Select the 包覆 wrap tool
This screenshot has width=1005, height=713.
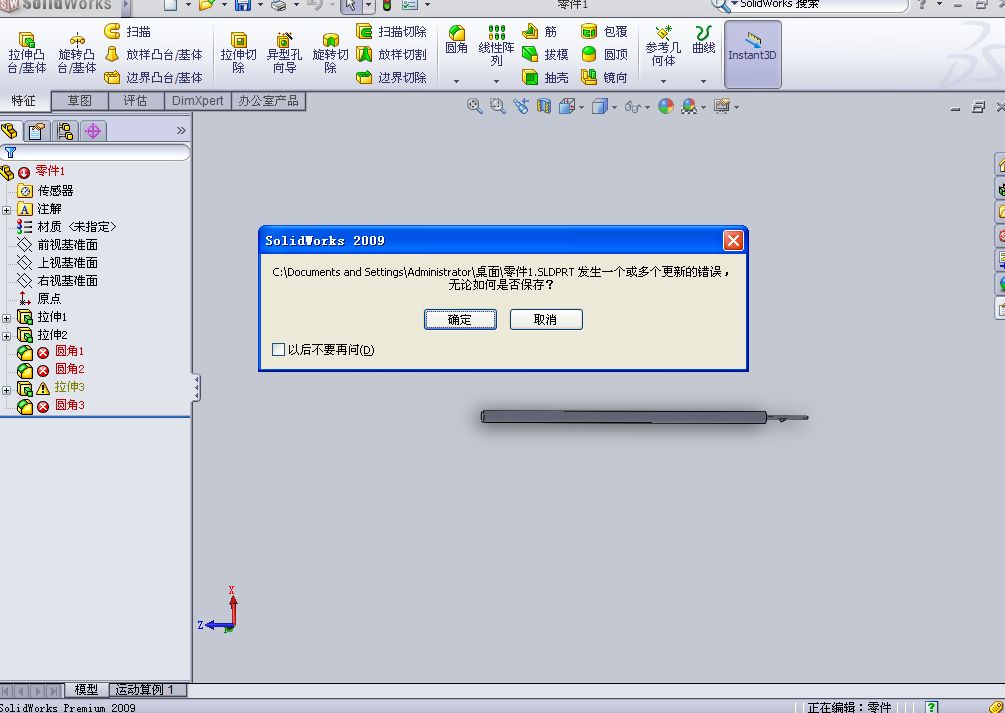[x=604, y=31]
